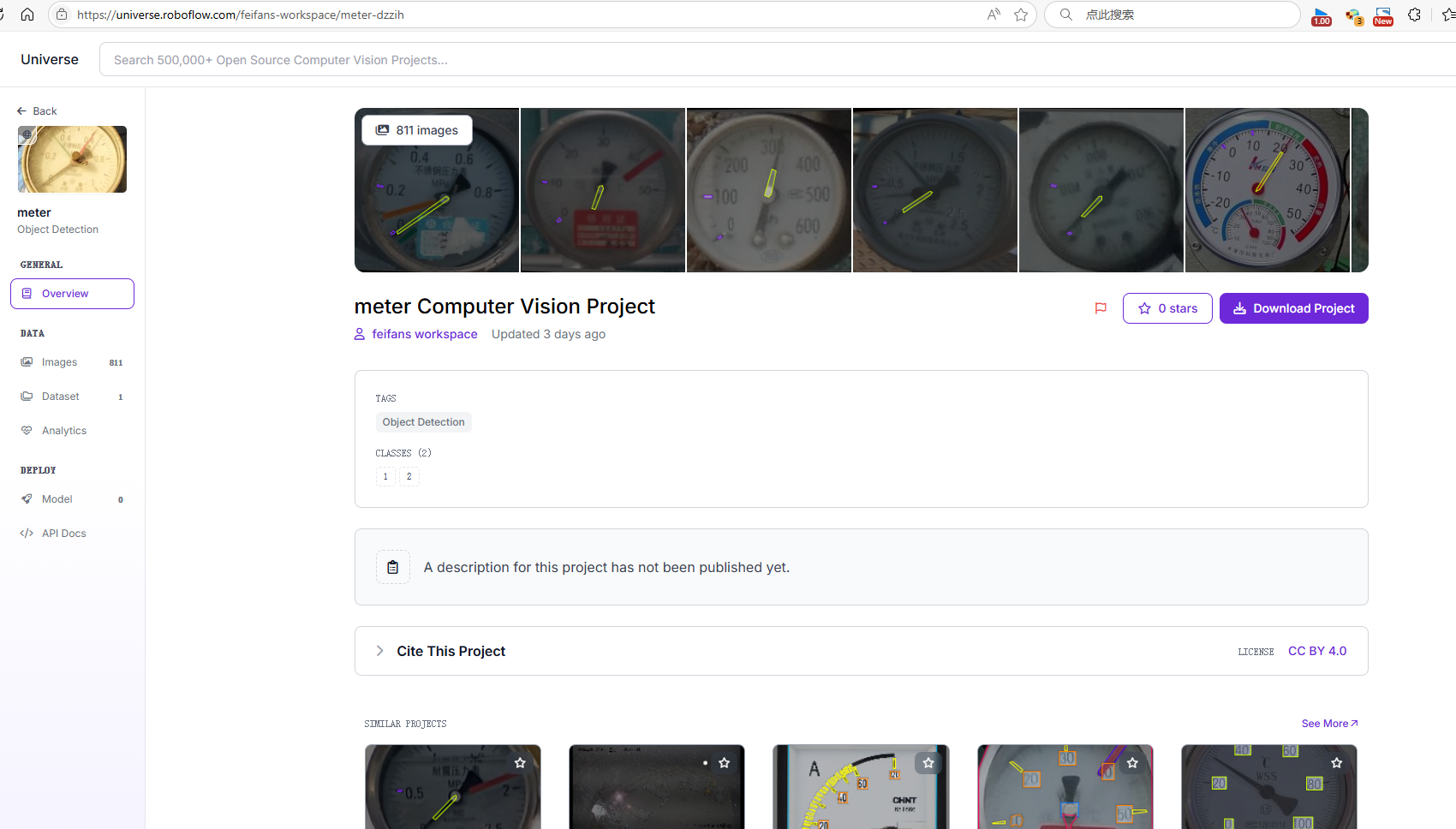
Task: Star the ammeter similar project
Action: [x=928, y=763]
